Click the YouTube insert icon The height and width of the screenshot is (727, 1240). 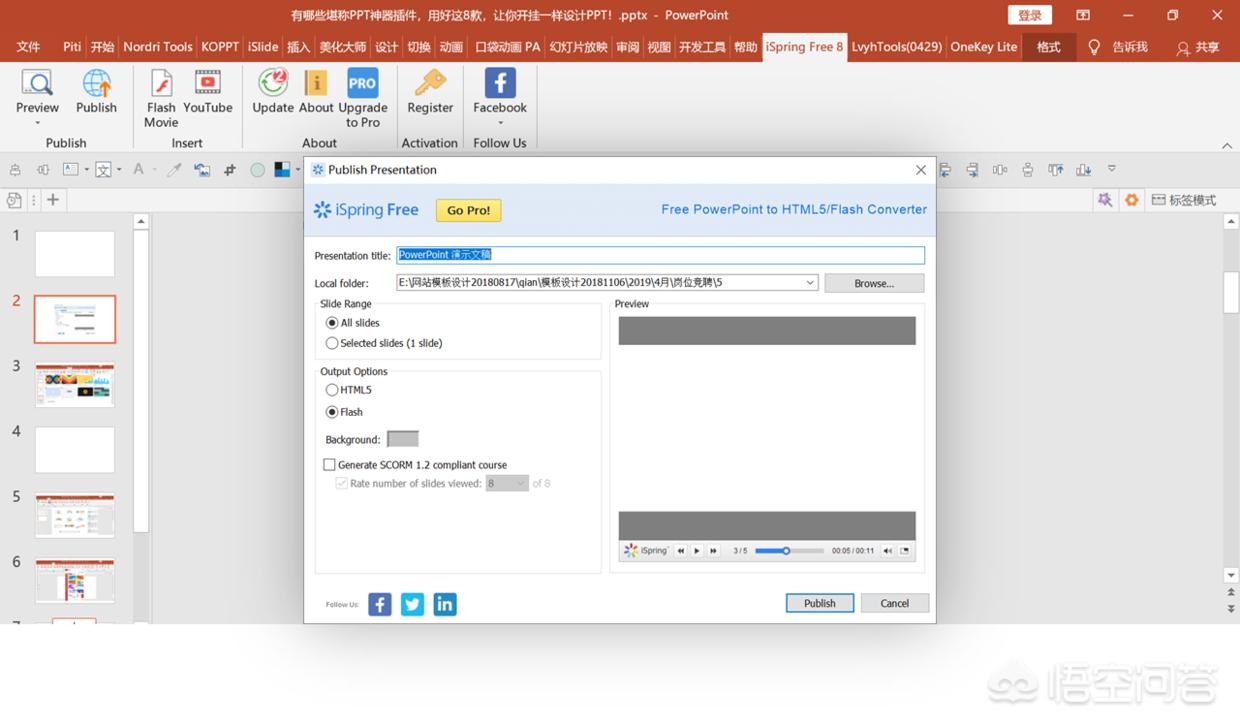208,84
